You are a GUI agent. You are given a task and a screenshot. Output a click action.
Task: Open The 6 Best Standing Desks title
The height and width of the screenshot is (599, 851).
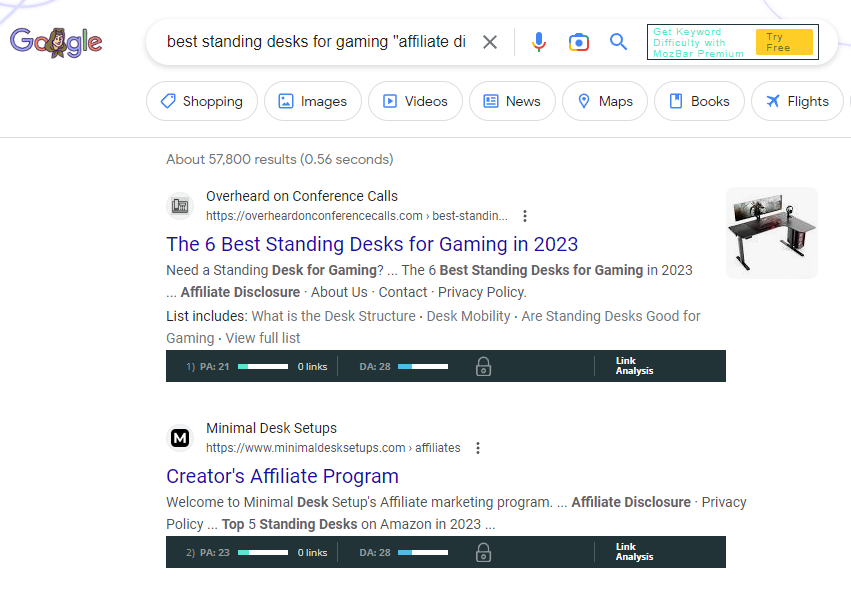pyautogui.click(x=372, y=244)
